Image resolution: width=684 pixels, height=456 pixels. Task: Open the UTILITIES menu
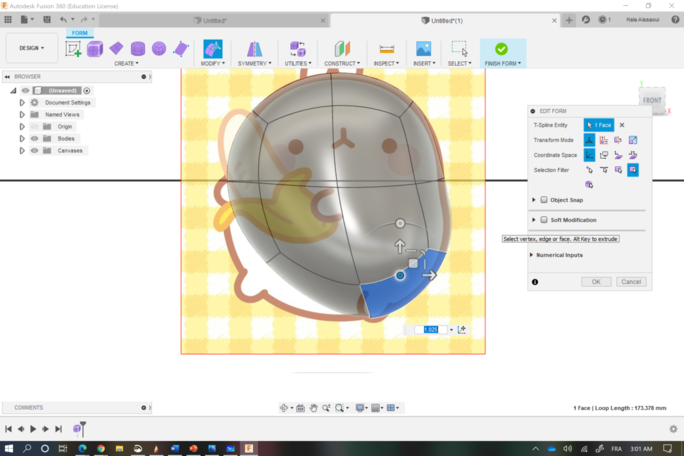tap(298, 63)
